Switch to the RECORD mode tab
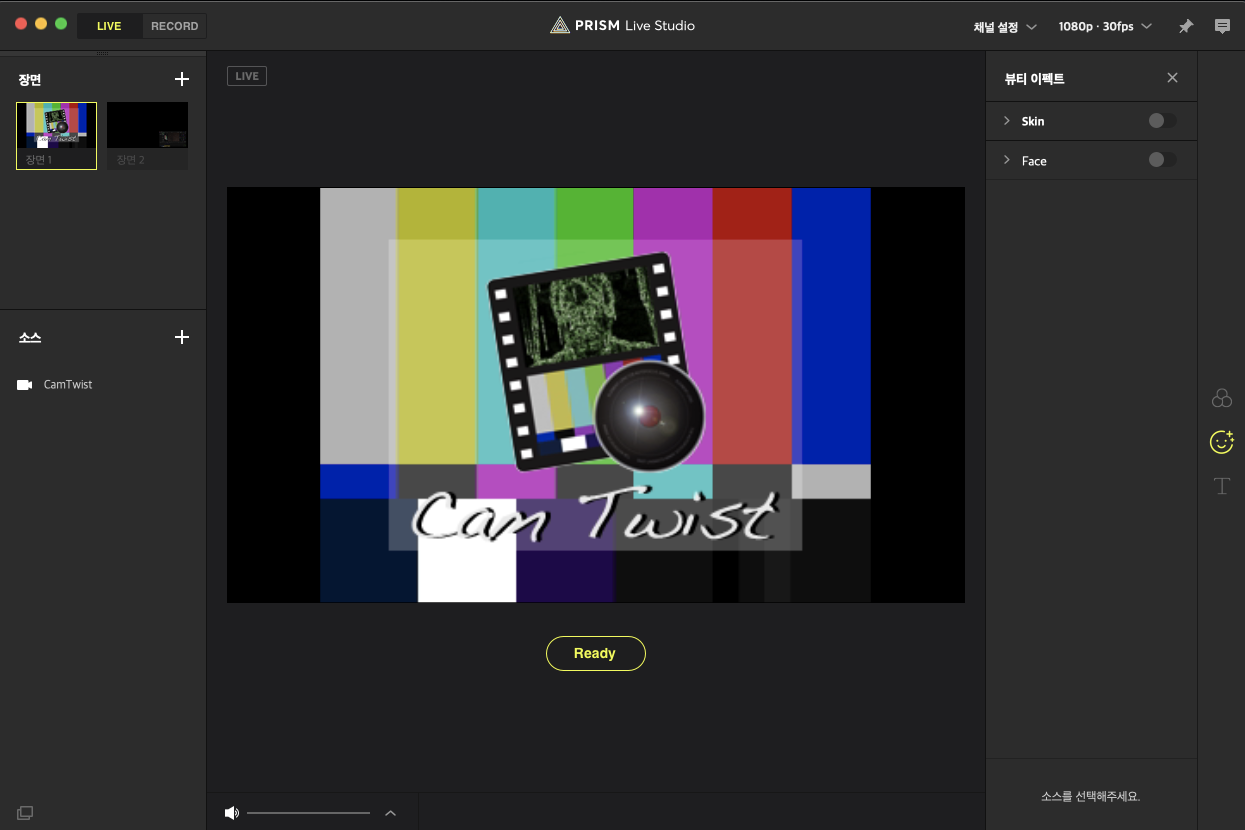1245x830 pixels. 174,26
